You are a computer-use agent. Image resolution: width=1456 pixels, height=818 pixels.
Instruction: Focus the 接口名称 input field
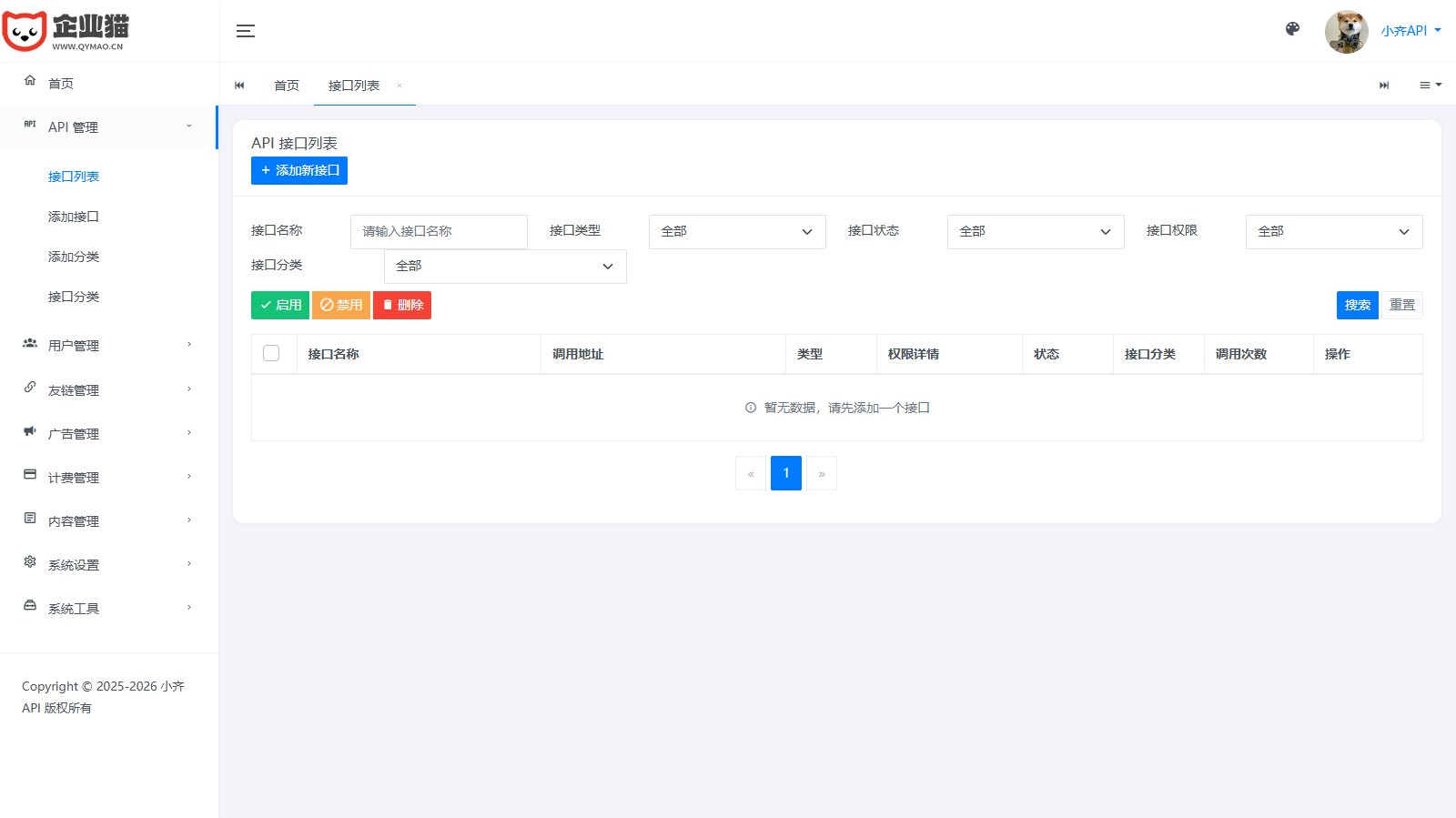(x=438, y=232)
